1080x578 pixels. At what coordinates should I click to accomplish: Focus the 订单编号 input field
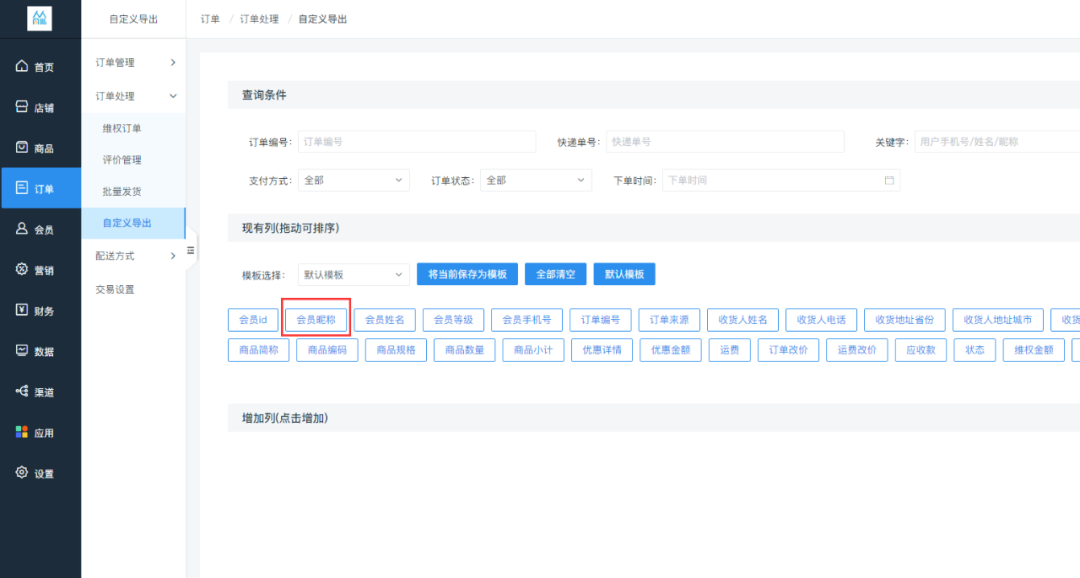tap(417, 142)
